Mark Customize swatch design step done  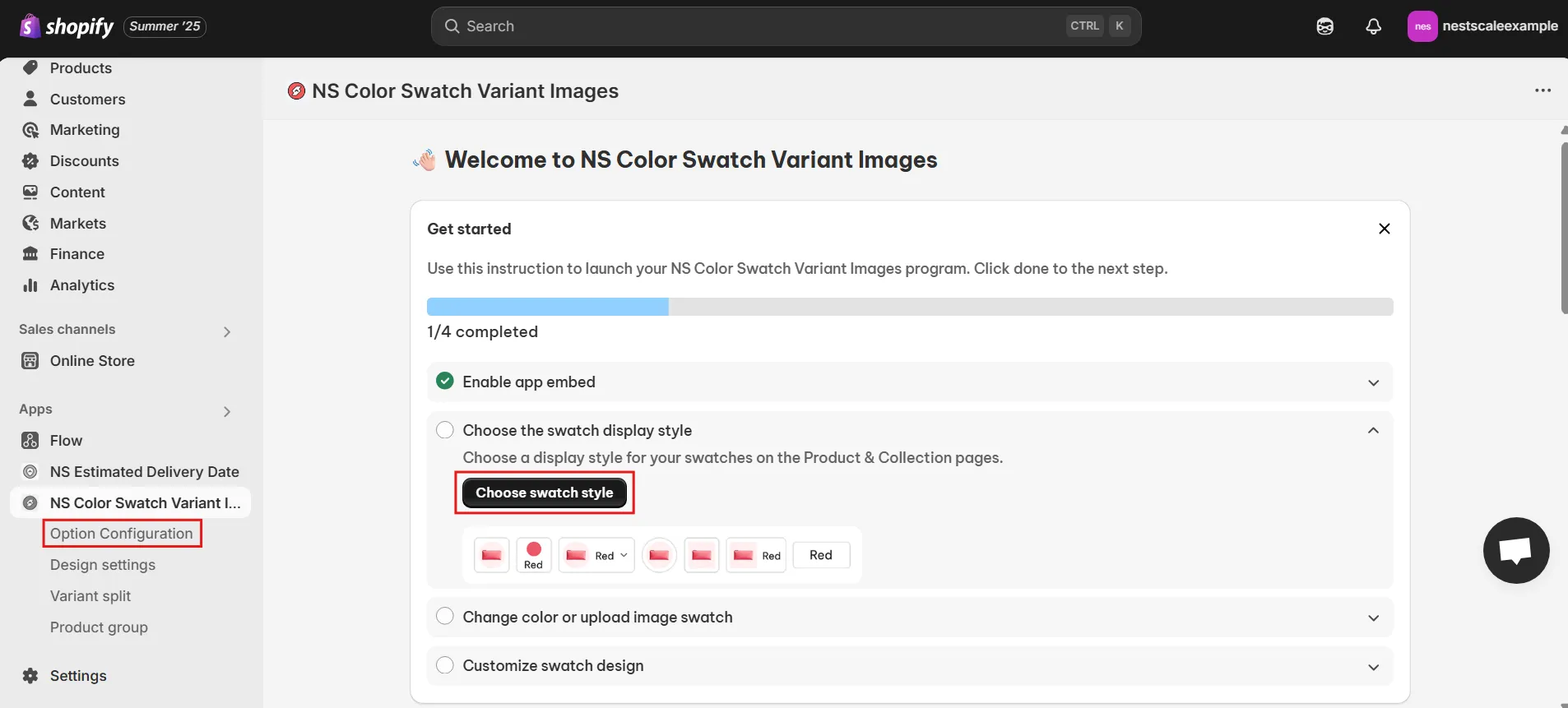coord(445,664)
